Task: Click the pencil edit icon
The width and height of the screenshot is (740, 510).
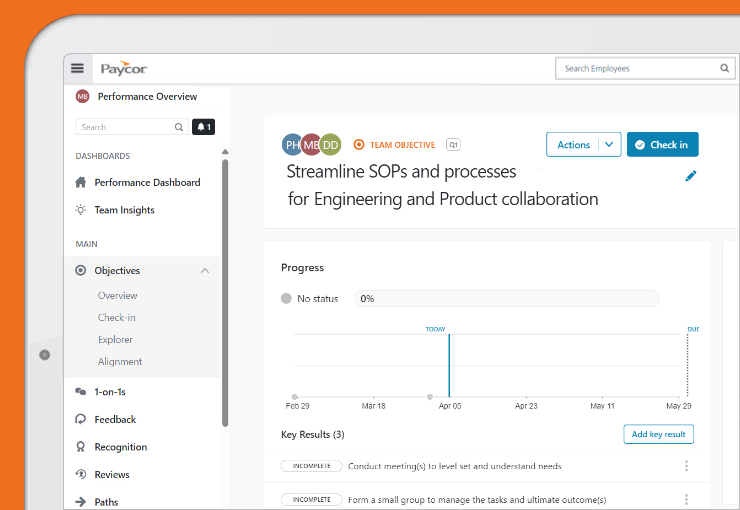Action: point(690,176)
